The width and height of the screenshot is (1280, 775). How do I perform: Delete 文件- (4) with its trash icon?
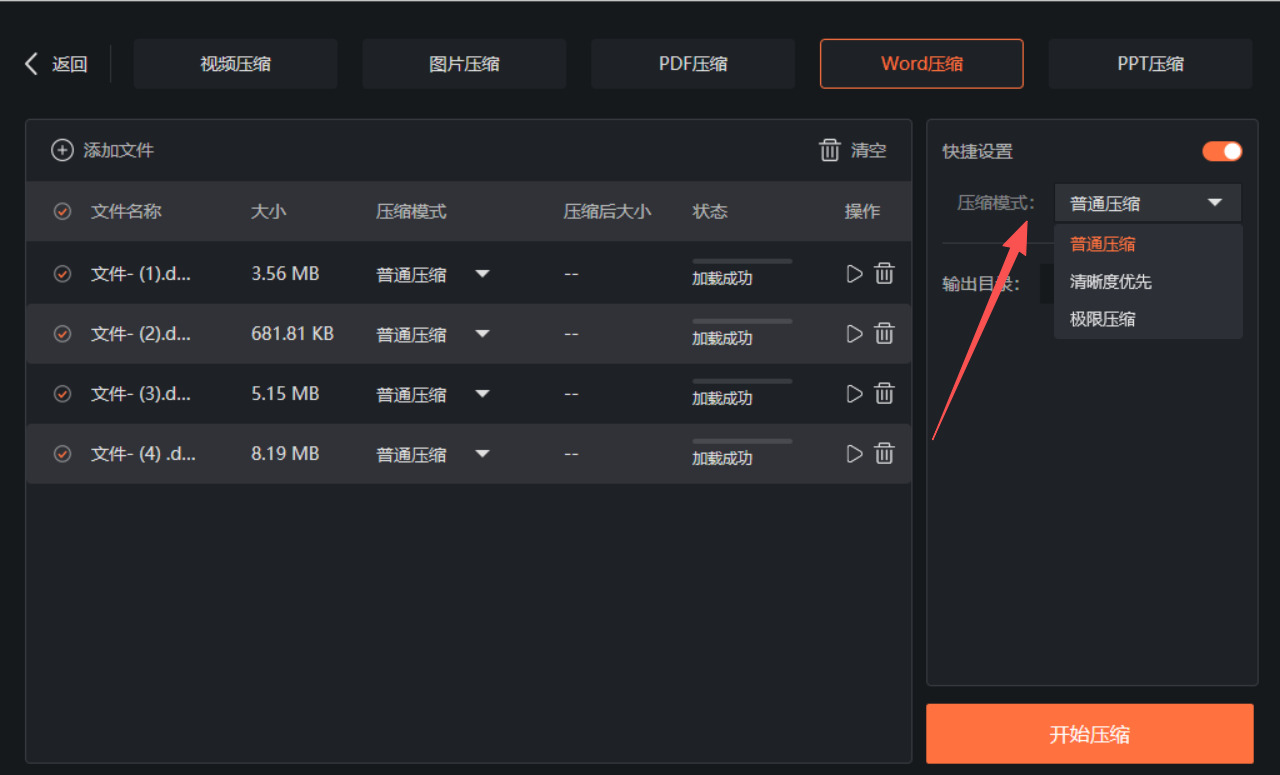884,454
